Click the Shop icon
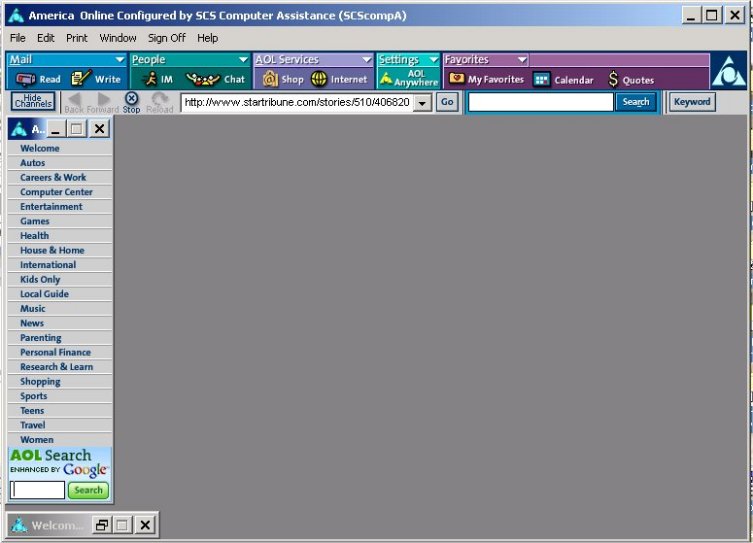Screen dimensions: 753x543 click(x=270, y=79)
